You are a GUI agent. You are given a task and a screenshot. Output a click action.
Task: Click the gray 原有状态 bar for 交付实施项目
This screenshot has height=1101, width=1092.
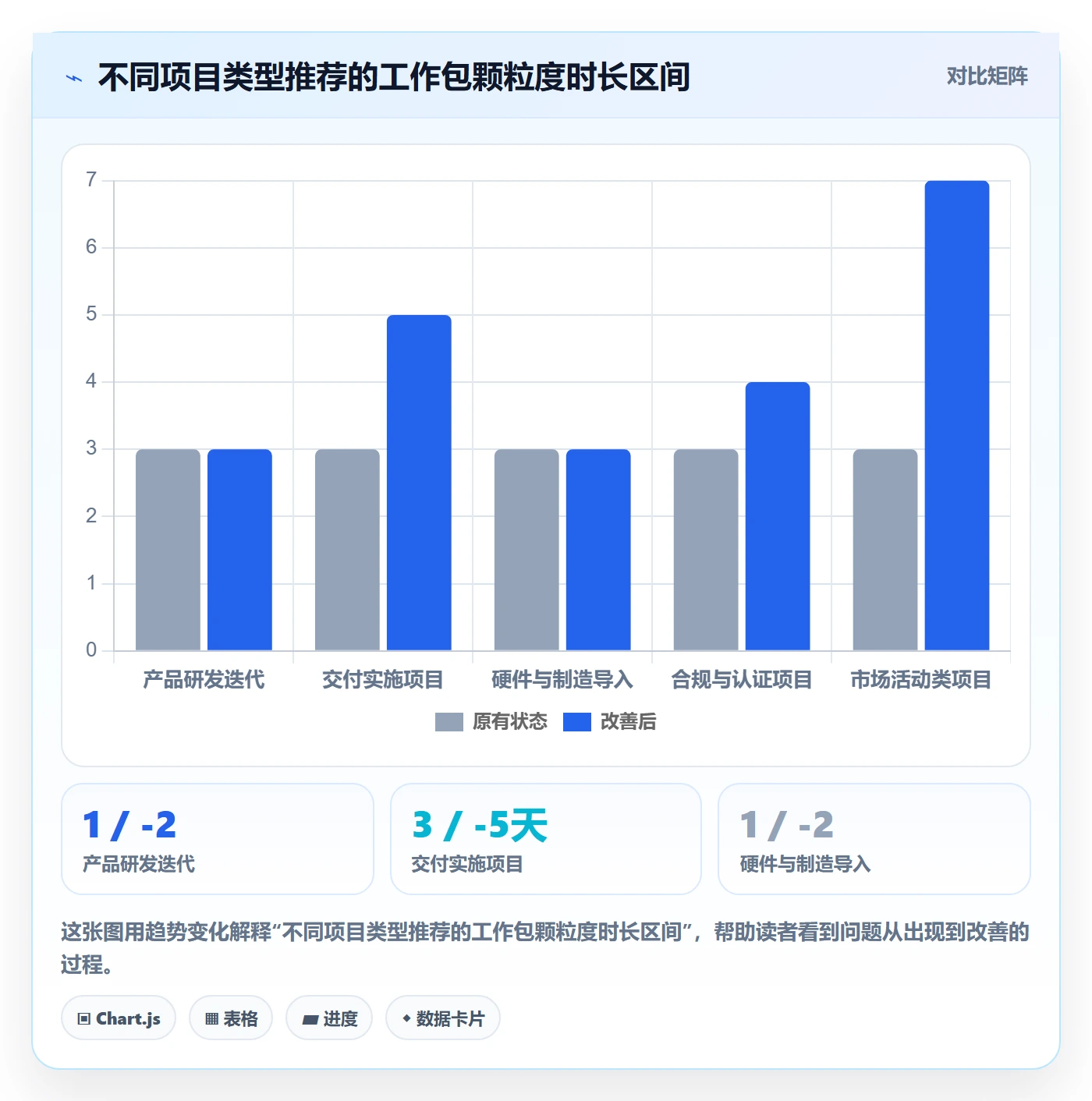(x=347, y=550)
